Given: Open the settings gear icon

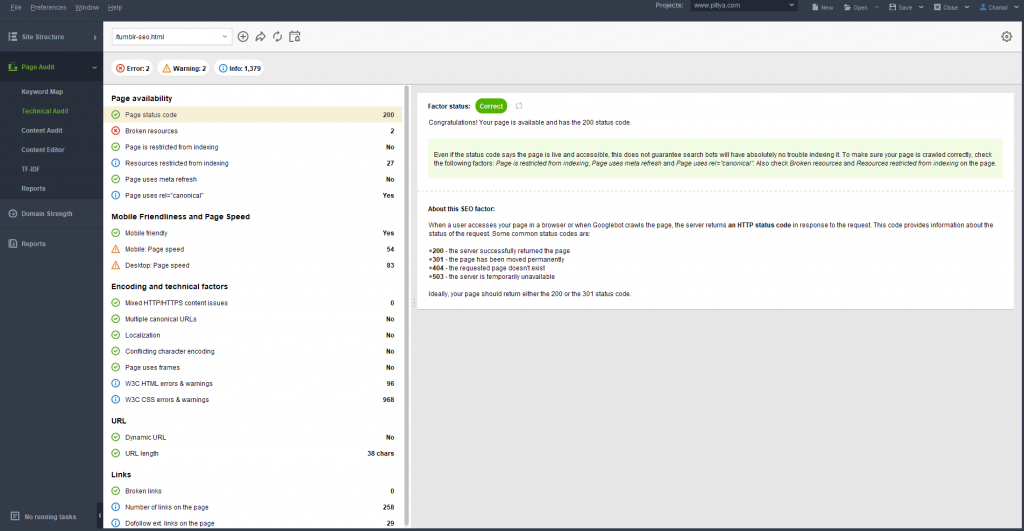Looking at the screenshot, I should click(x=1006, y=37).
